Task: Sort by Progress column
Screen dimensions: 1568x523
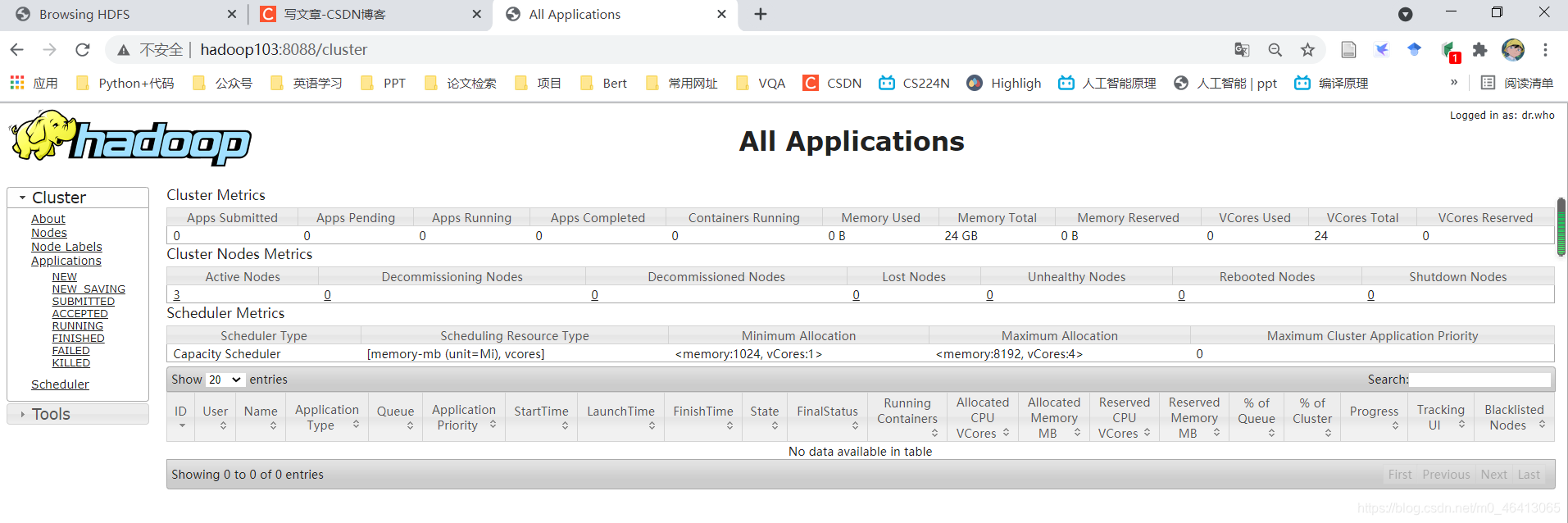Action: tap(1375, 417)
